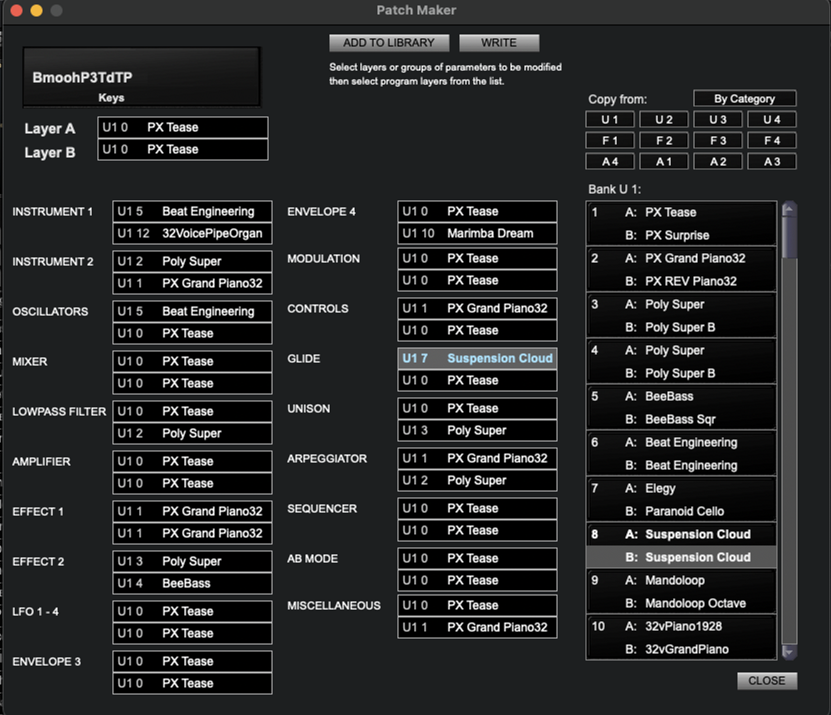The height and width of the screenshot is (715, 831).
Task: Click the patch name field BmoohP3TdTP
Action: [x=142, y=75]
